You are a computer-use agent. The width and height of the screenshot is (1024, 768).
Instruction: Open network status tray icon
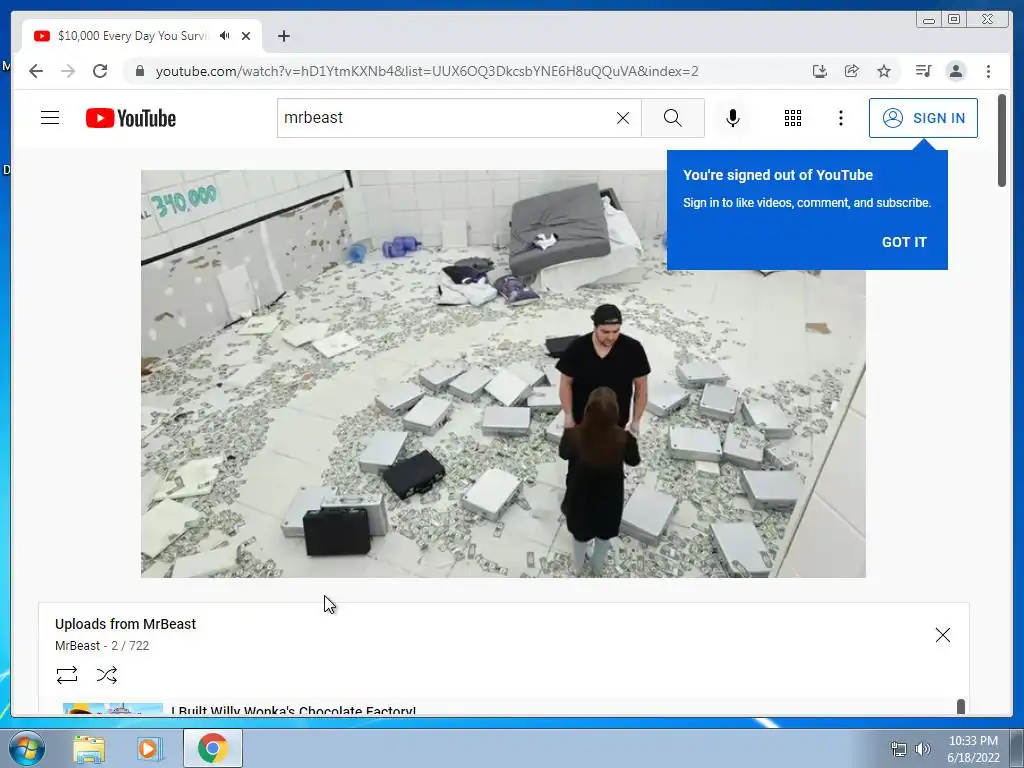899,749
